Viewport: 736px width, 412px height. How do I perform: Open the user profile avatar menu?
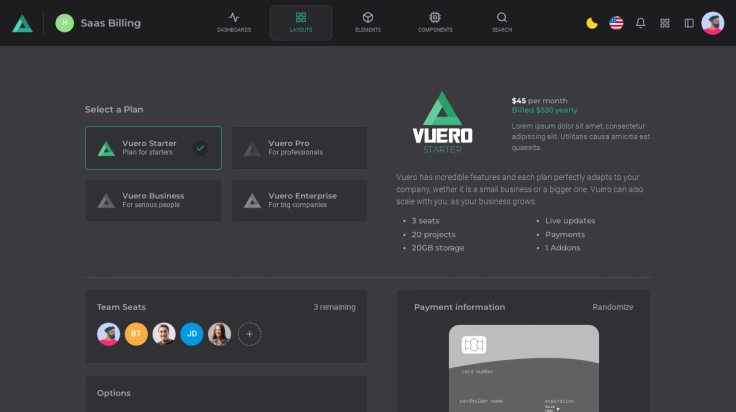(713, 23)
